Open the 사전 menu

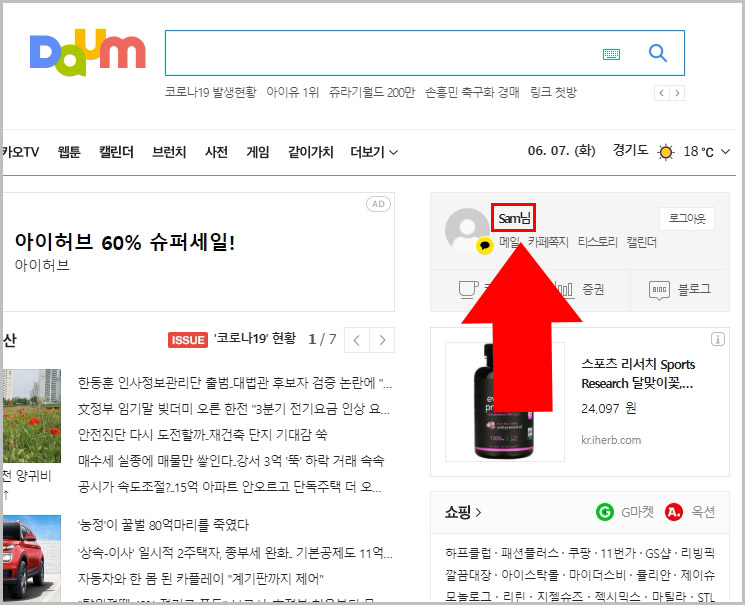(x=216, y=152)
